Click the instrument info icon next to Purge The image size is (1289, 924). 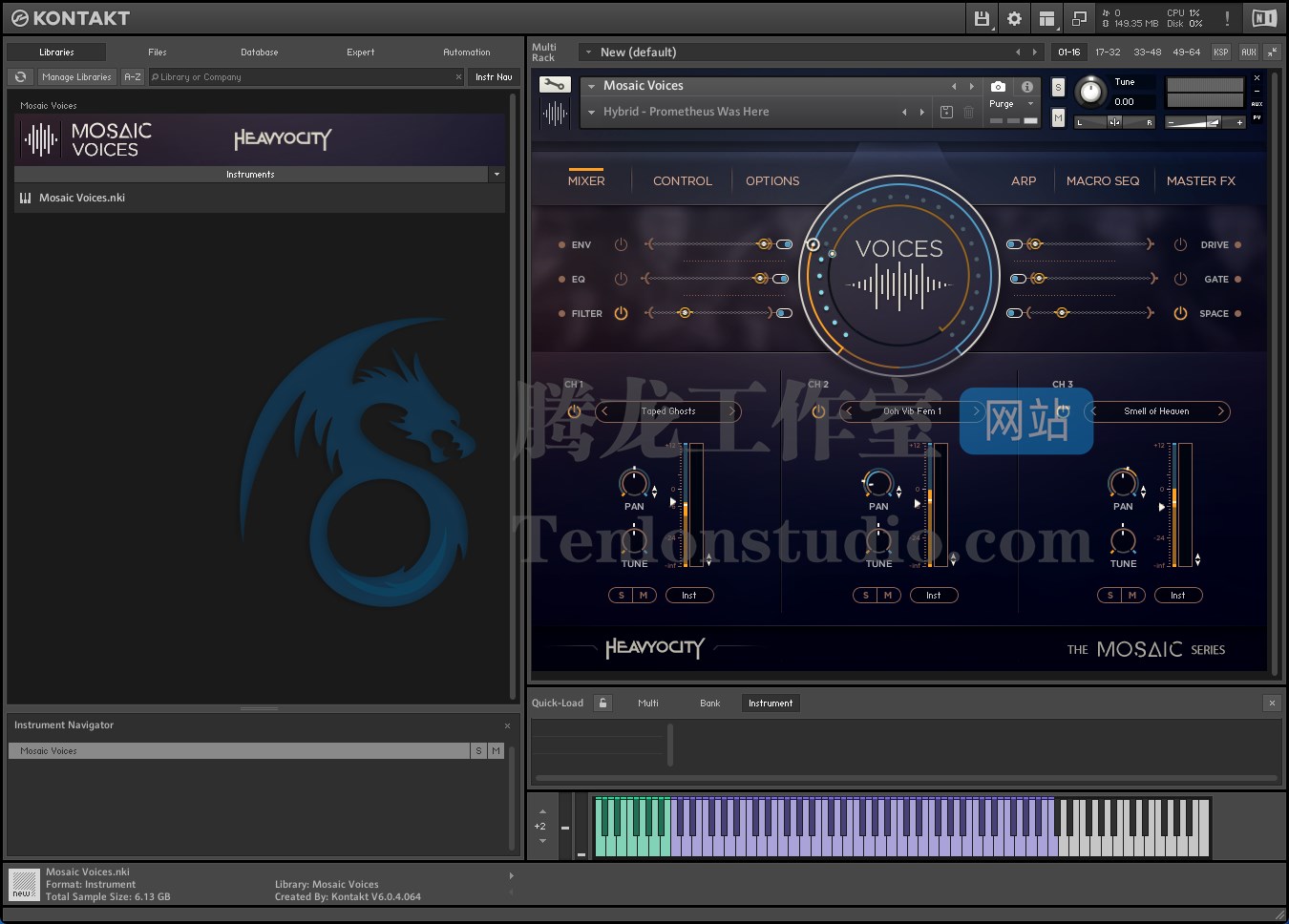[x=1028, y=85]
